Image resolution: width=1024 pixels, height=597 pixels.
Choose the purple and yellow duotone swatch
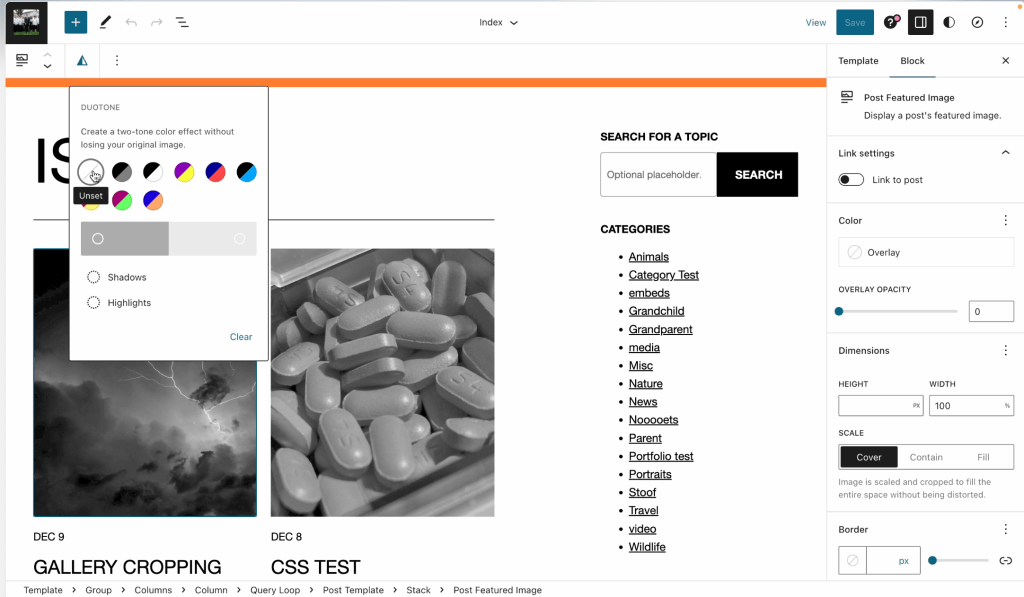click(x=184, y=172)
